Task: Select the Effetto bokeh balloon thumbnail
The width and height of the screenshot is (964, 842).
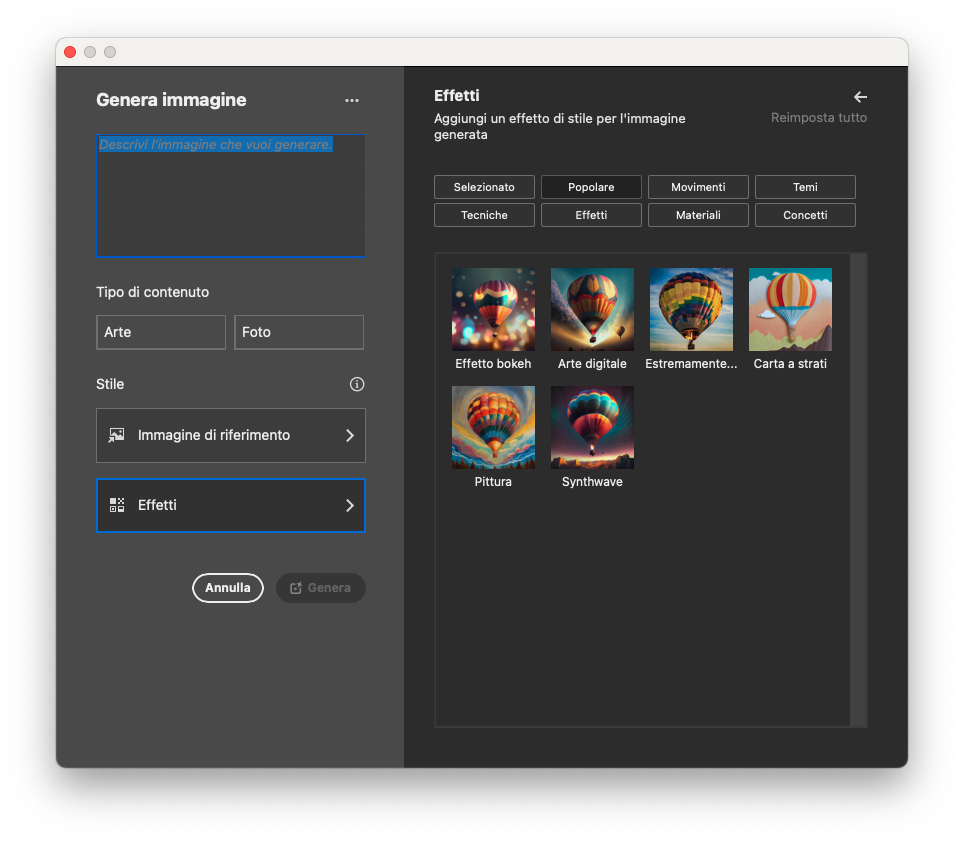Action: [493, 309]
